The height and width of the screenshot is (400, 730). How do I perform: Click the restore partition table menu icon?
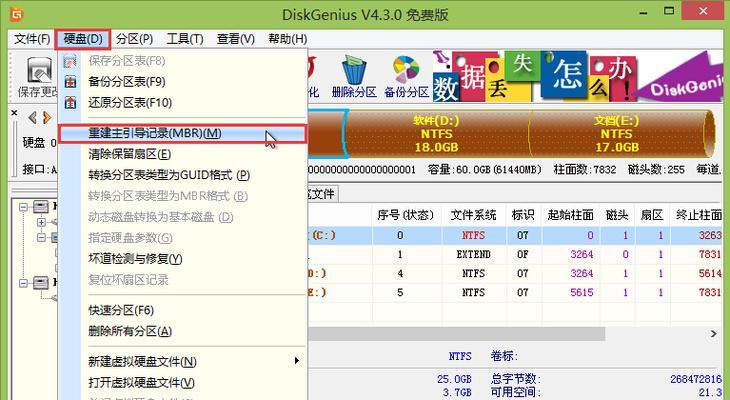point(70,102)
